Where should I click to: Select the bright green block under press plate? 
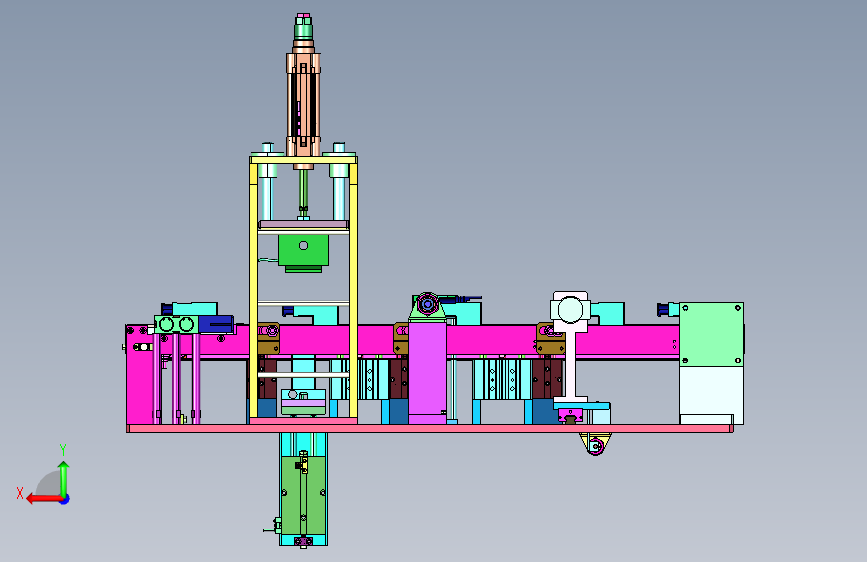[x=303, y=252]
